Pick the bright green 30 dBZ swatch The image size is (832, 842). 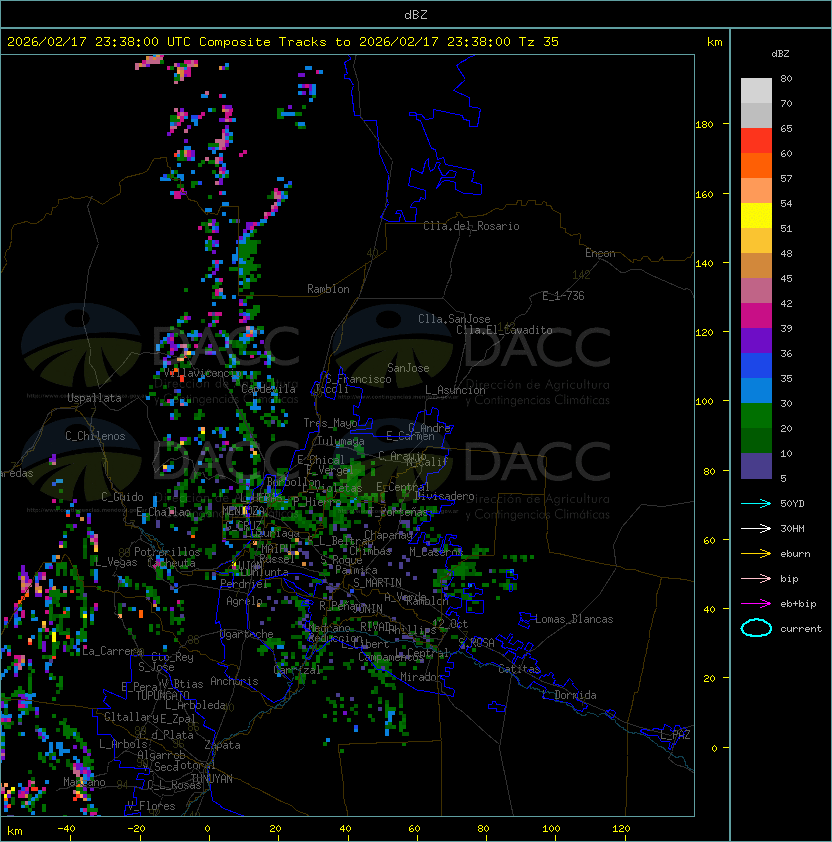(x=756, y=416)
